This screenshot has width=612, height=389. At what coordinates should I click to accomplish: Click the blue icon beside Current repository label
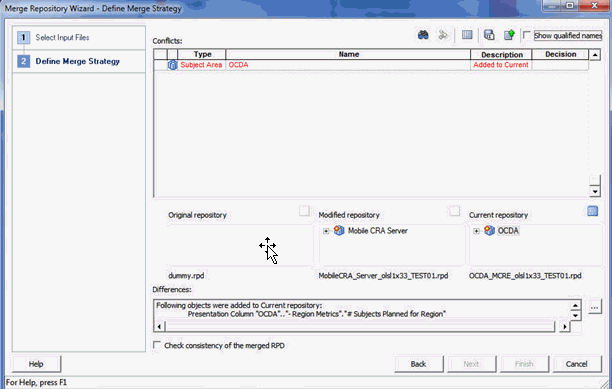point(592,211)
